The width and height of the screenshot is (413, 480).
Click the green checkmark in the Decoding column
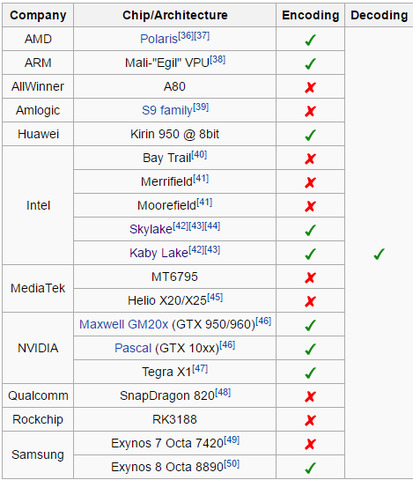pyautogui.click(x=379, y=254)
